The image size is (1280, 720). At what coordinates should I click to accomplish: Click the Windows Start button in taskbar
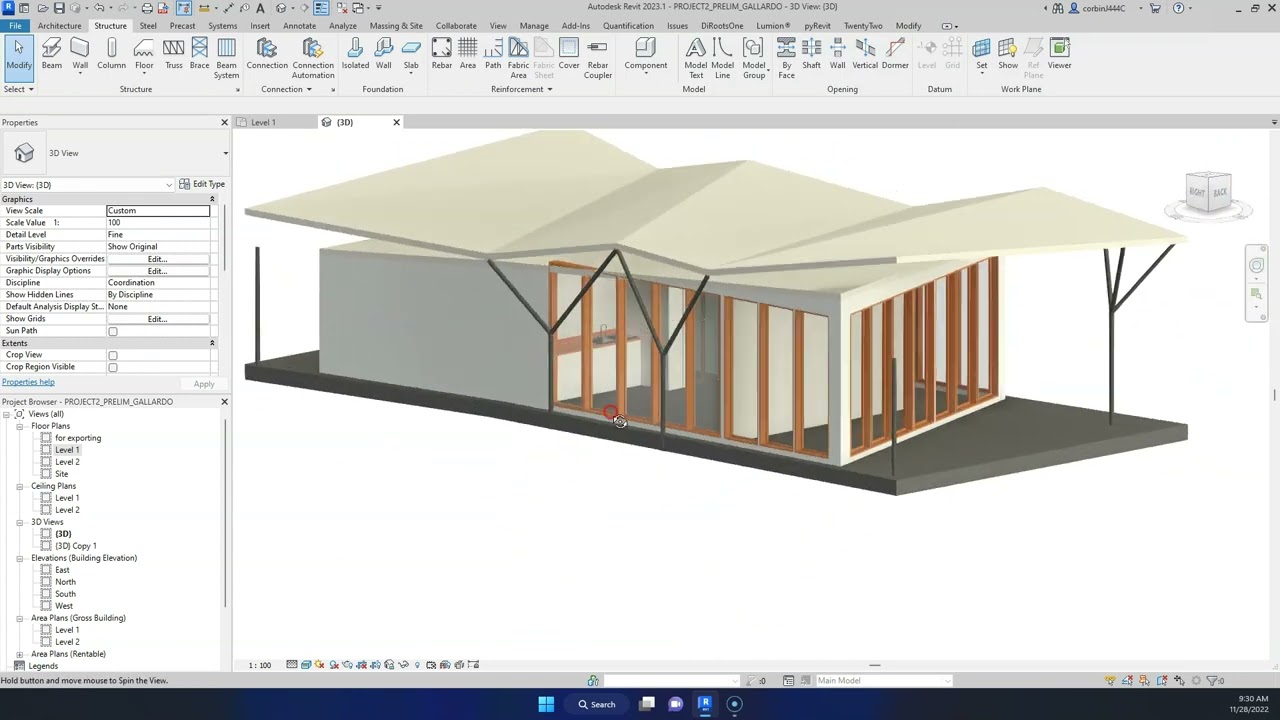click(546, 704)
